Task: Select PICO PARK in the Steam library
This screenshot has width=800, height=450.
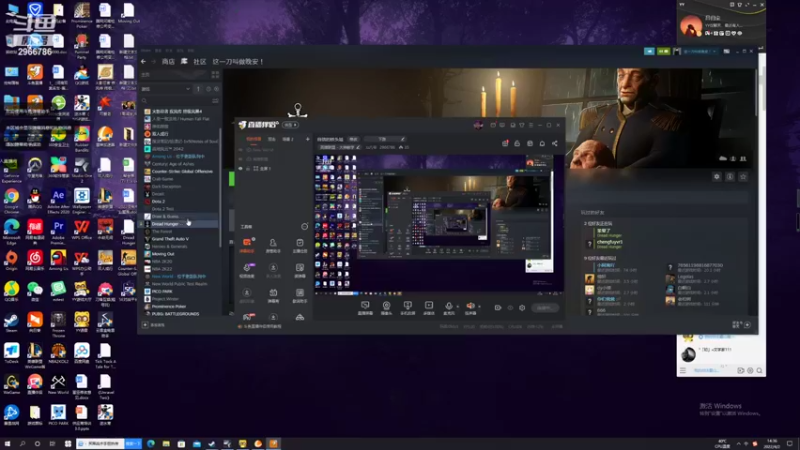Action: (x=162, y=291)
